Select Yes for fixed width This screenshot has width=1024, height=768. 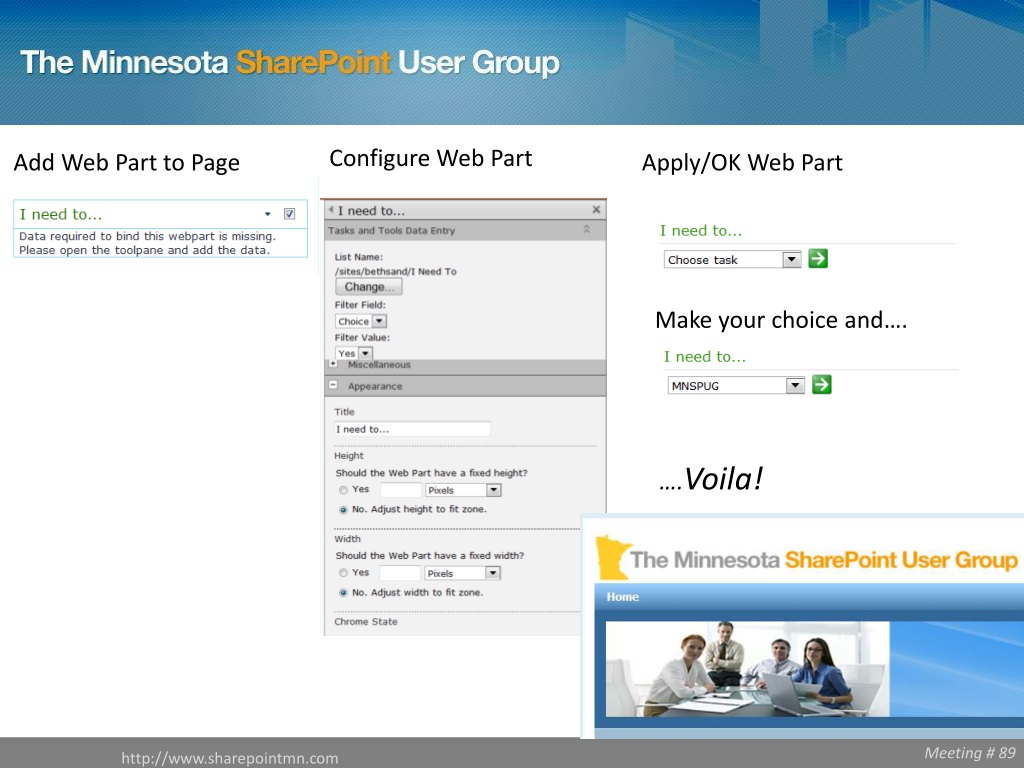click(343, 573)
